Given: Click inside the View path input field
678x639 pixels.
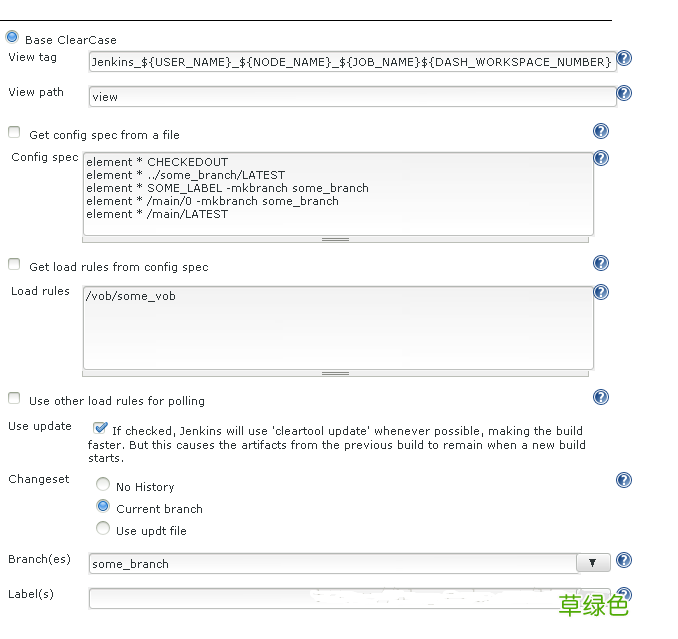Looking at the screenshot, I should point(352,97).
